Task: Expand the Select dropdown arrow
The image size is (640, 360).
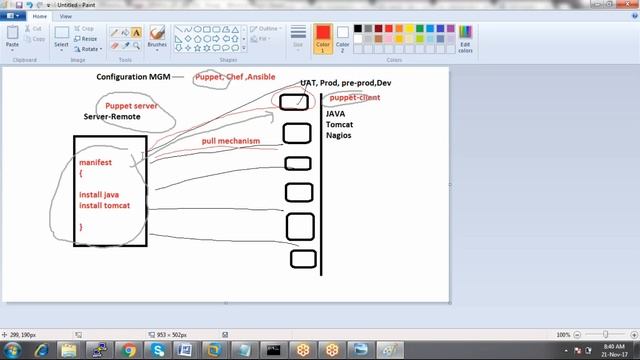Action: coord(61,50)
